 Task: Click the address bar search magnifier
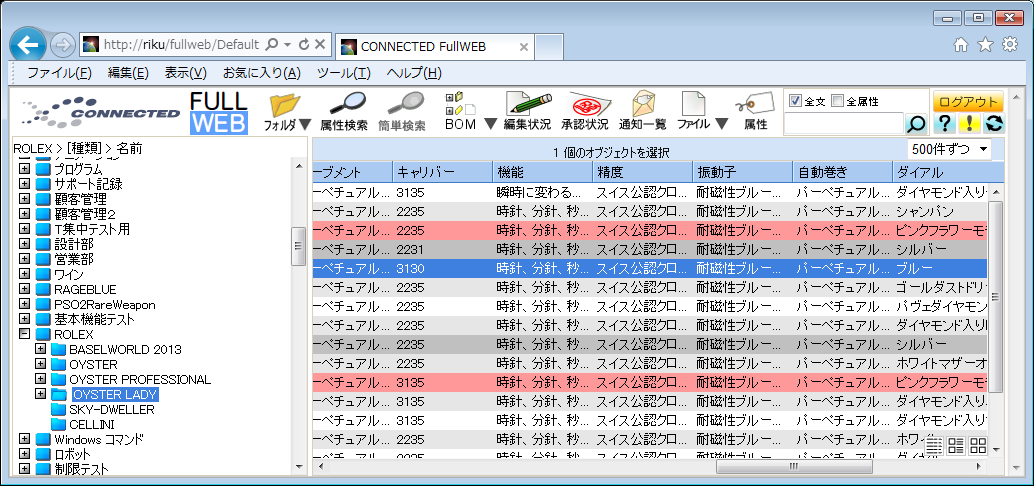271,45
